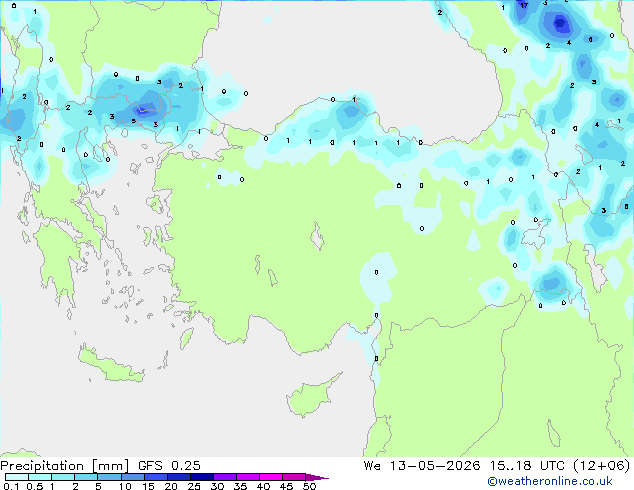Viewport: 634px width, 490px height.
Task: Click the '20' legend scale value
Action: pos(171,486)
